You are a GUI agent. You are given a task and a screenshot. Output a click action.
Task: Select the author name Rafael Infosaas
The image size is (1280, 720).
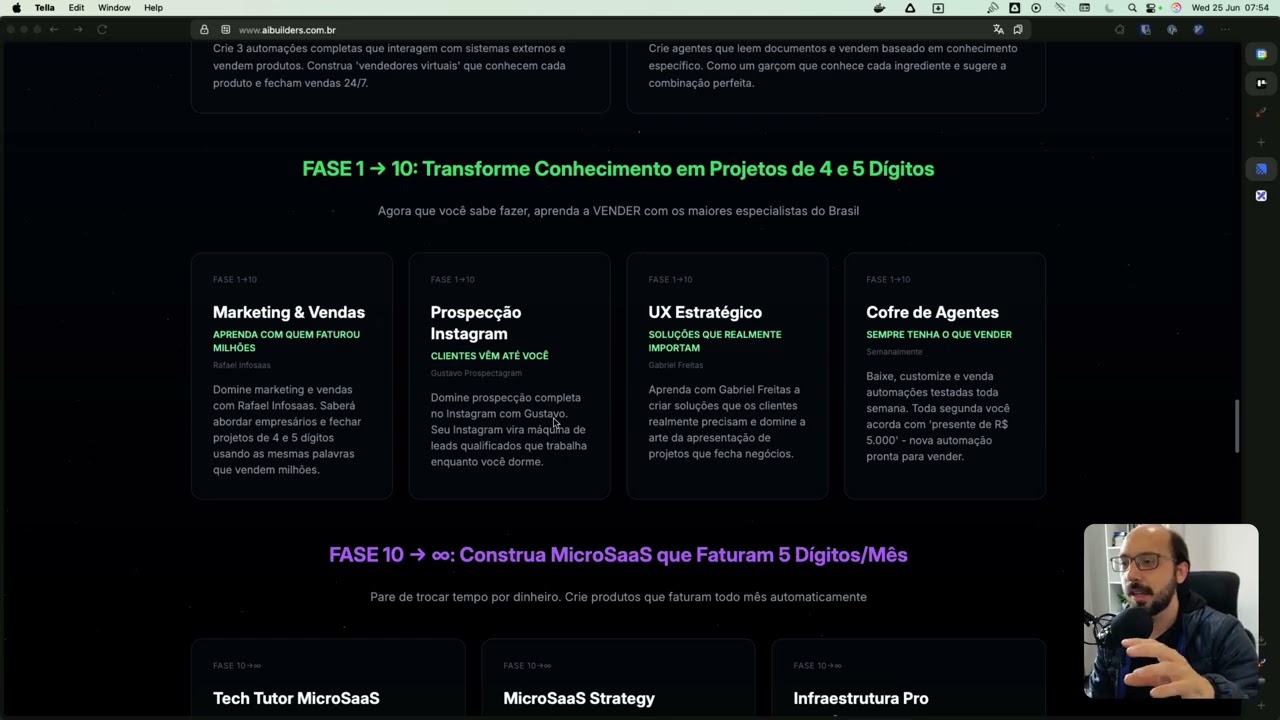coord(242,366)
